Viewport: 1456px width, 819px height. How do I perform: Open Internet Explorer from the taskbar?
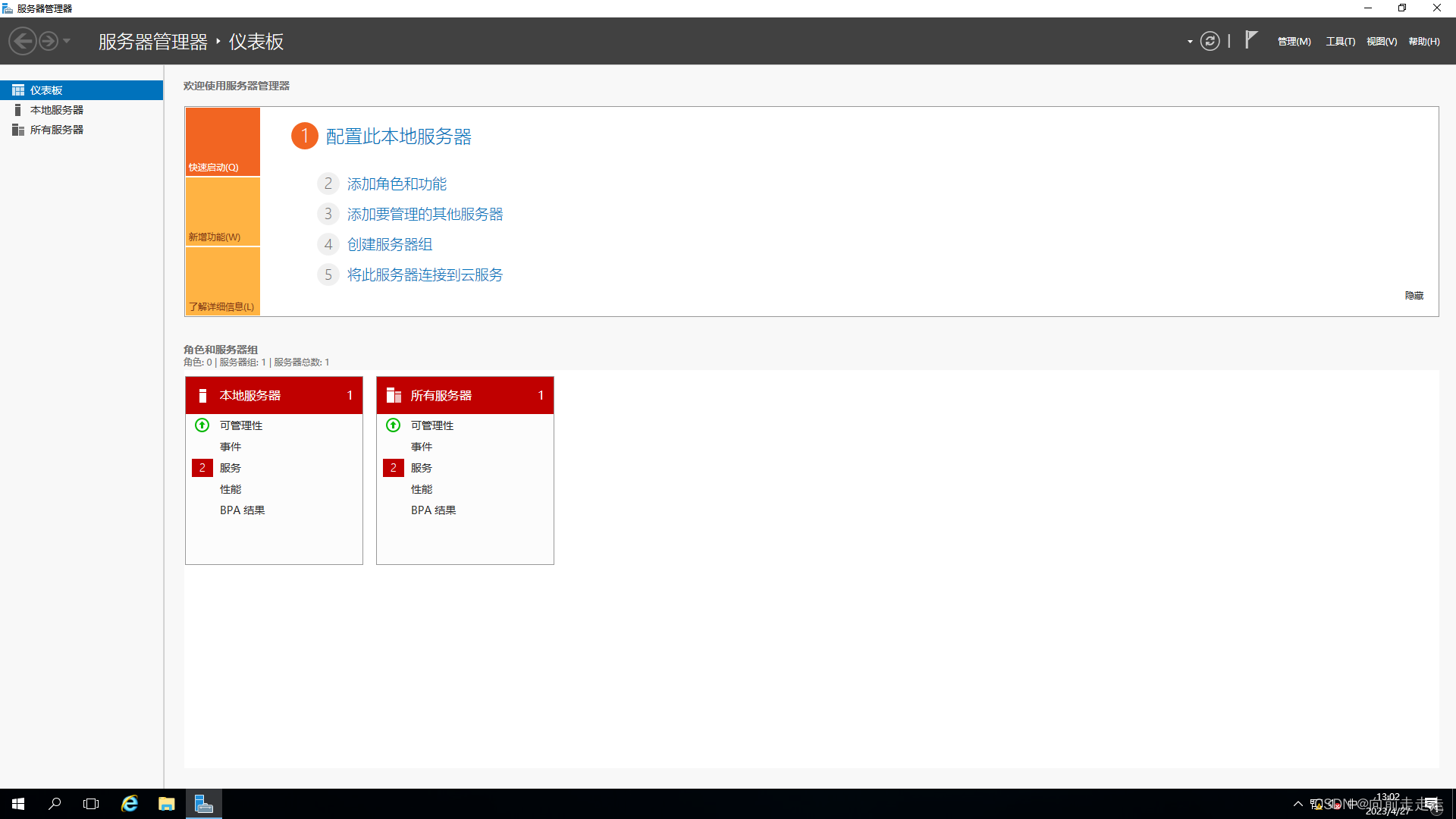130,804
